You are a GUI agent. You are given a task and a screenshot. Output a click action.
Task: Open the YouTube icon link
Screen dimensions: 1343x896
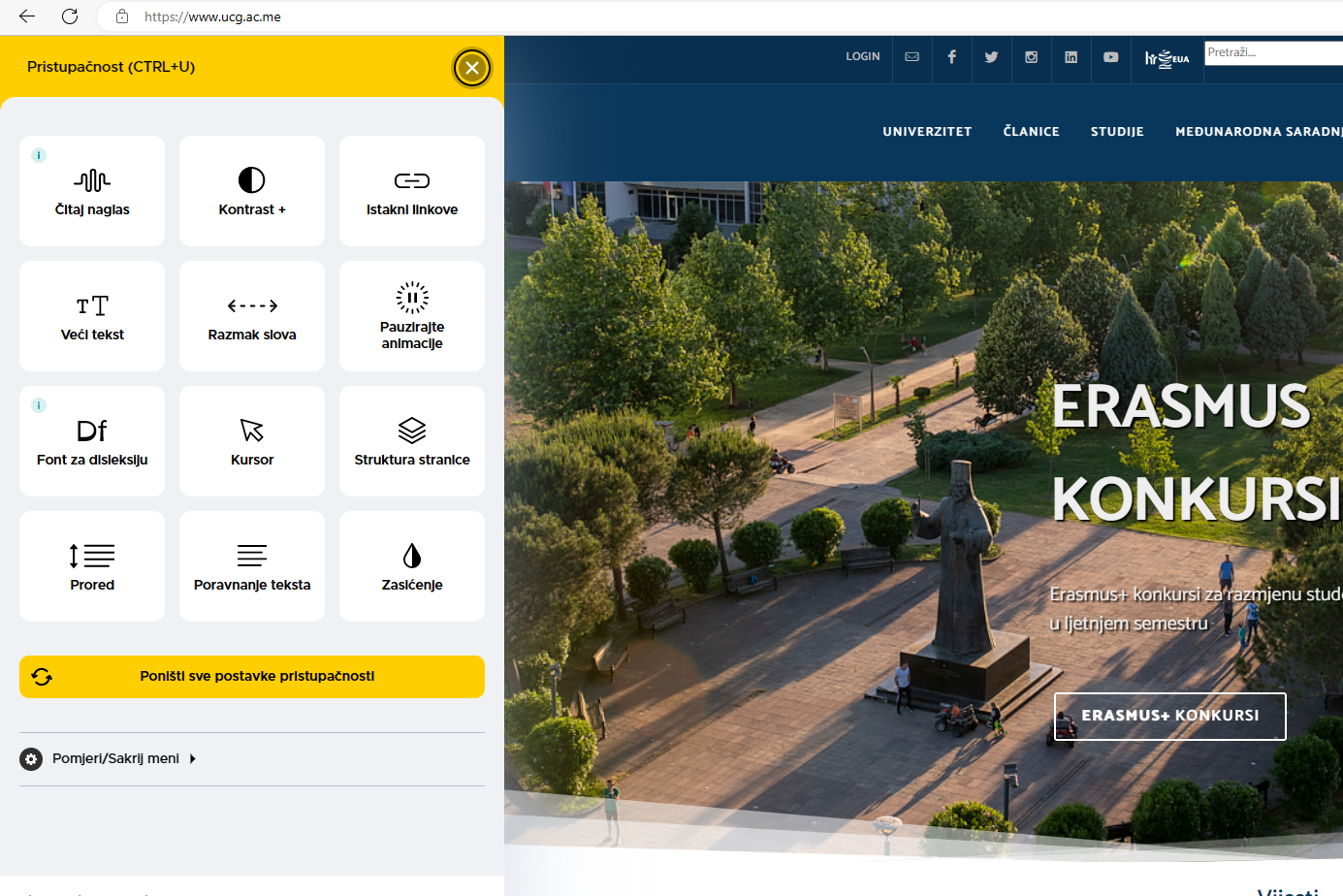coord(1110,57)
